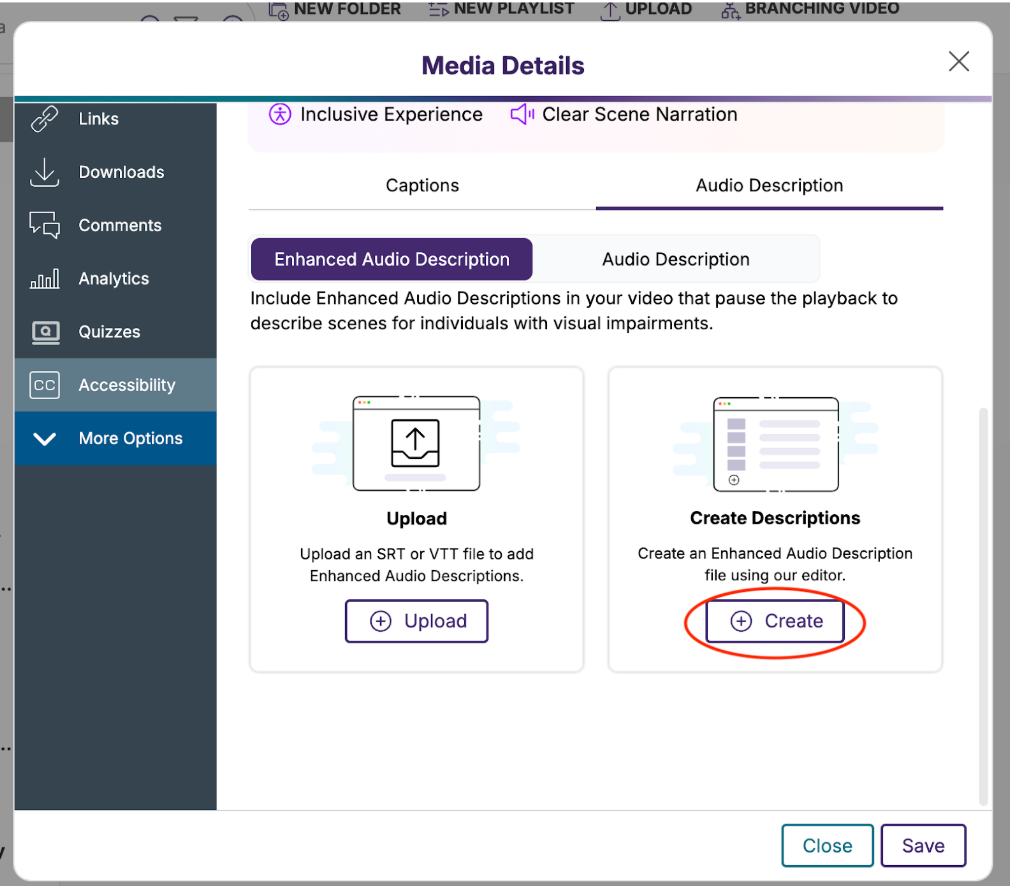1010x886 pixels.
Task: Open the Audio Description tab
Action: click(x=769, y=185)
